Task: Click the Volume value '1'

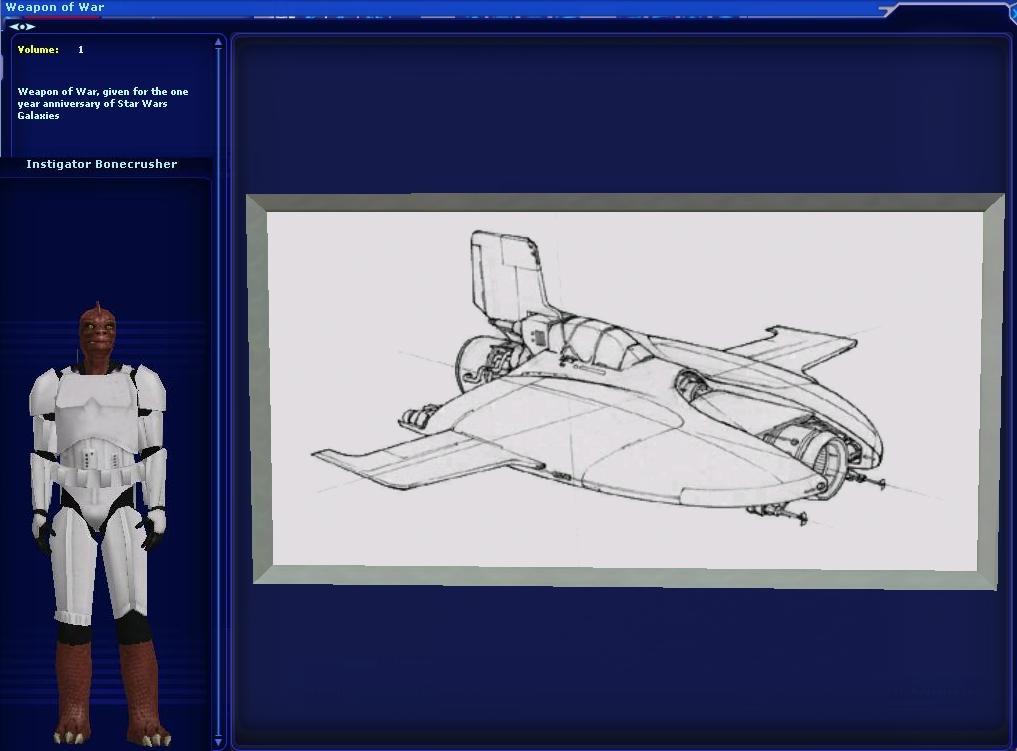Action: click(x=80, y=49)
